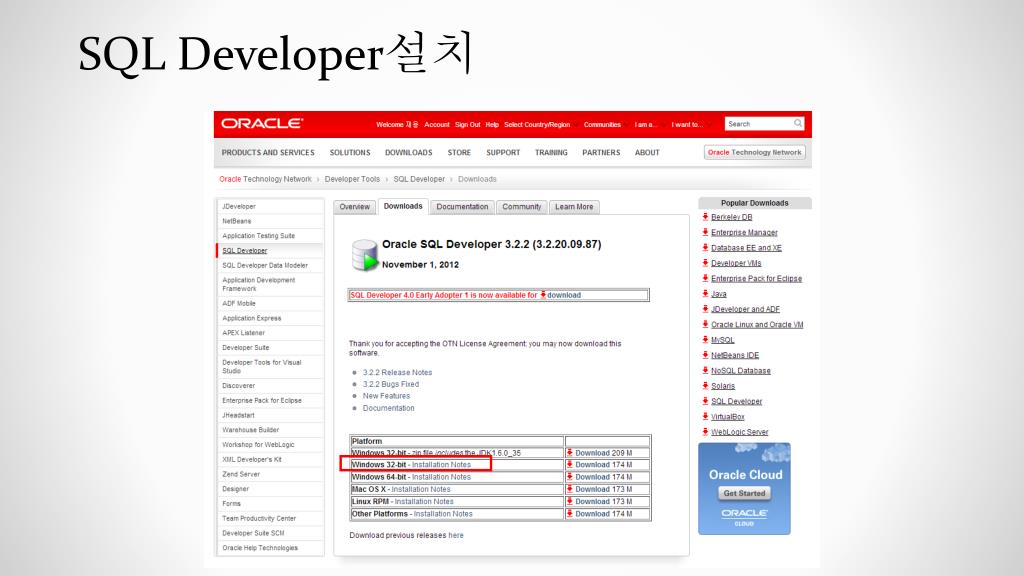Click the SQL Developer database product icon
Viewport: 1024px width, 576px height.
[x=364, y=255]
